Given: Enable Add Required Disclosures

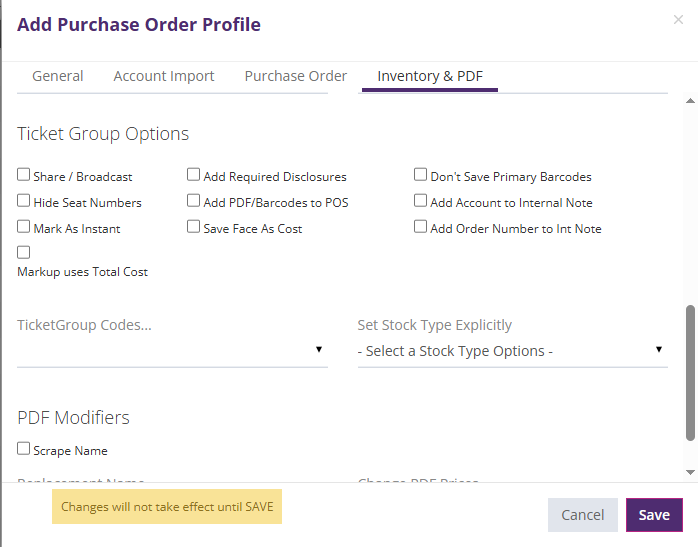Looking at the screenshot, I should (x=194, y=175).
